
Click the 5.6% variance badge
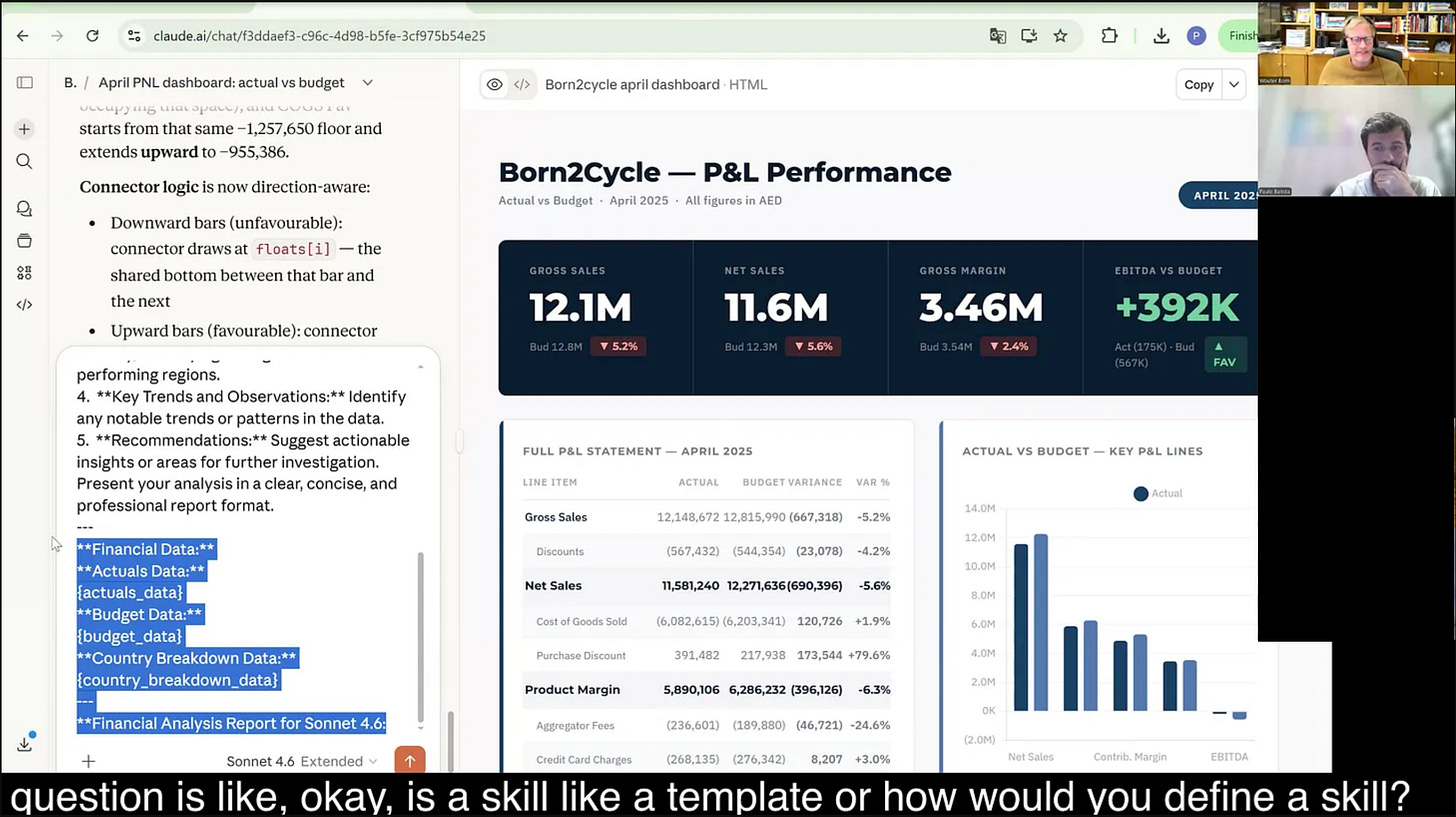(812, 346)
